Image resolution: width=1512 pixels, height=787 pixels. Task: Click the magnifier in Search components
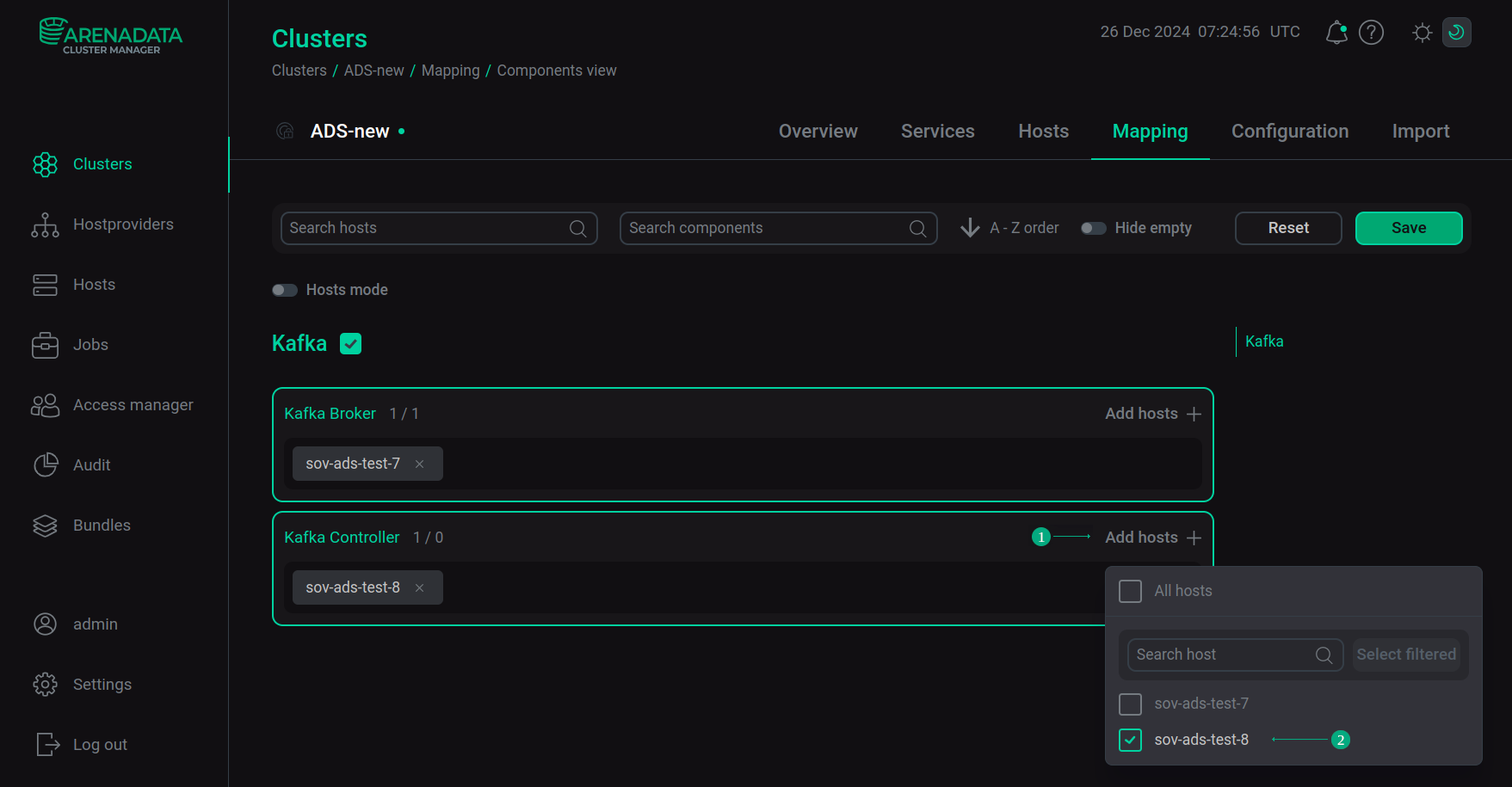(918, 229)
